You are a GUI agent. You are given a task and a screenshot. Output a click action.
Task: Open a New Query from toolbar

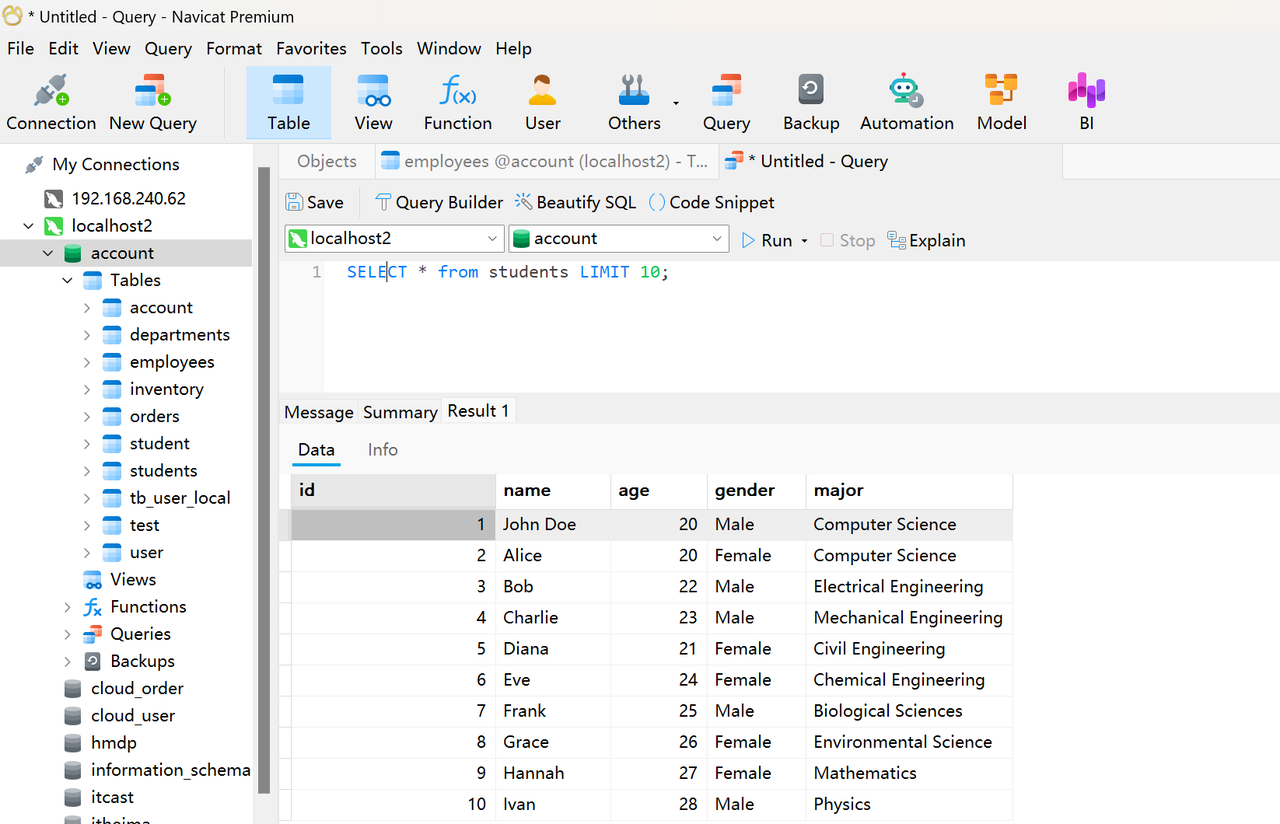click(152, 102)
